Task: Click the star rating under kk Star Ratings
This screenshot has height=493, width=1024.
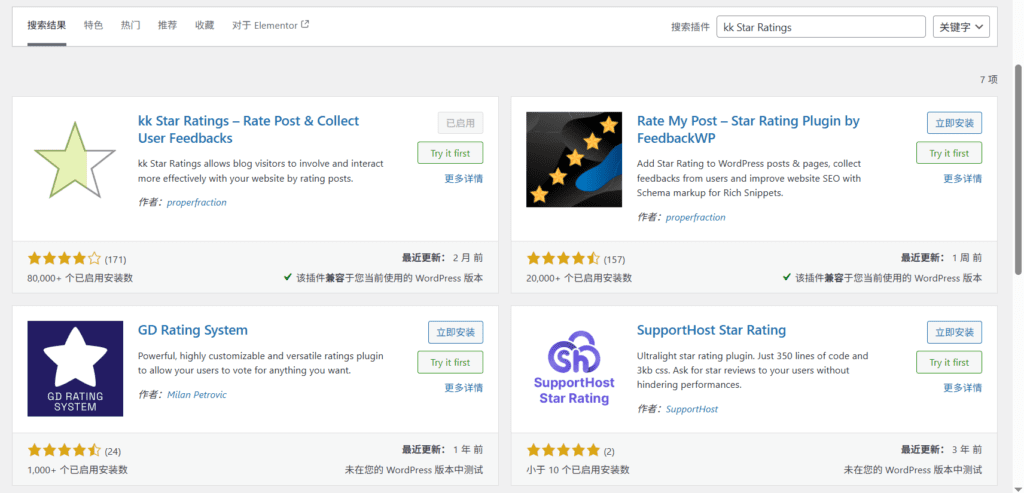Action: 64,259
